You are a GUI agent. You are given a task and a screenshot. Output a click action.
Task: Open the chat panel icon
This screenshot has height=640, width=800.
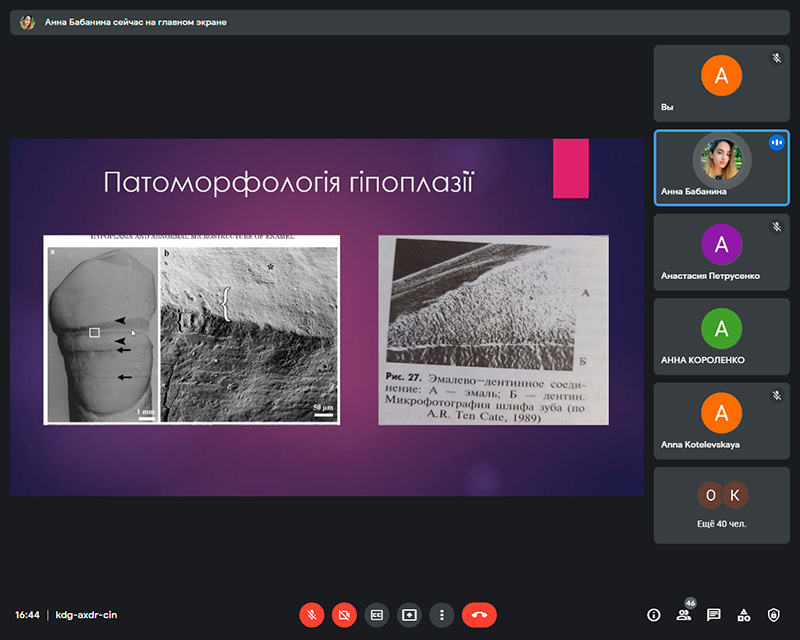pos(714,615)
